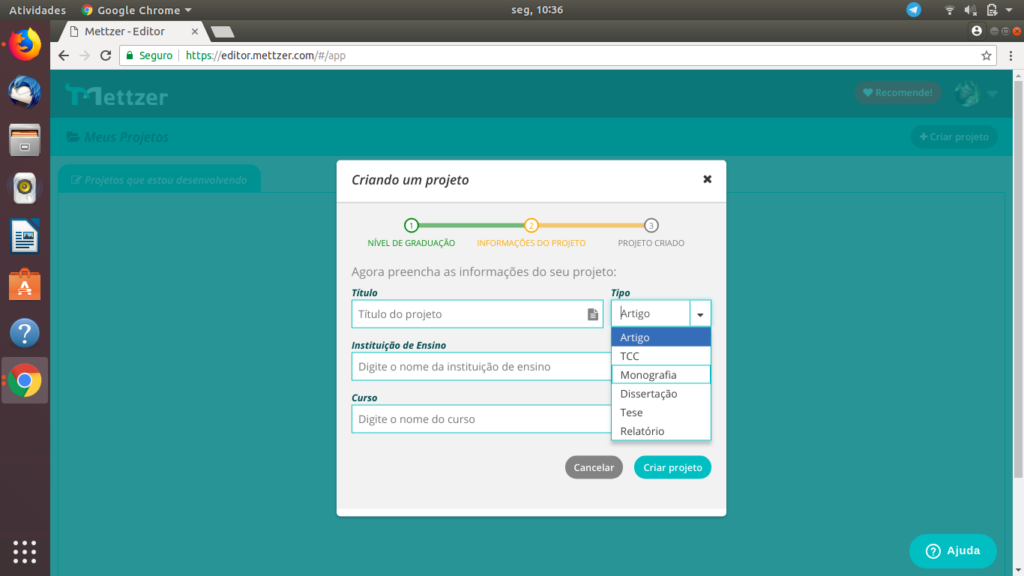Open Firefox from the Ubuntu dock

tap(25, 44)
